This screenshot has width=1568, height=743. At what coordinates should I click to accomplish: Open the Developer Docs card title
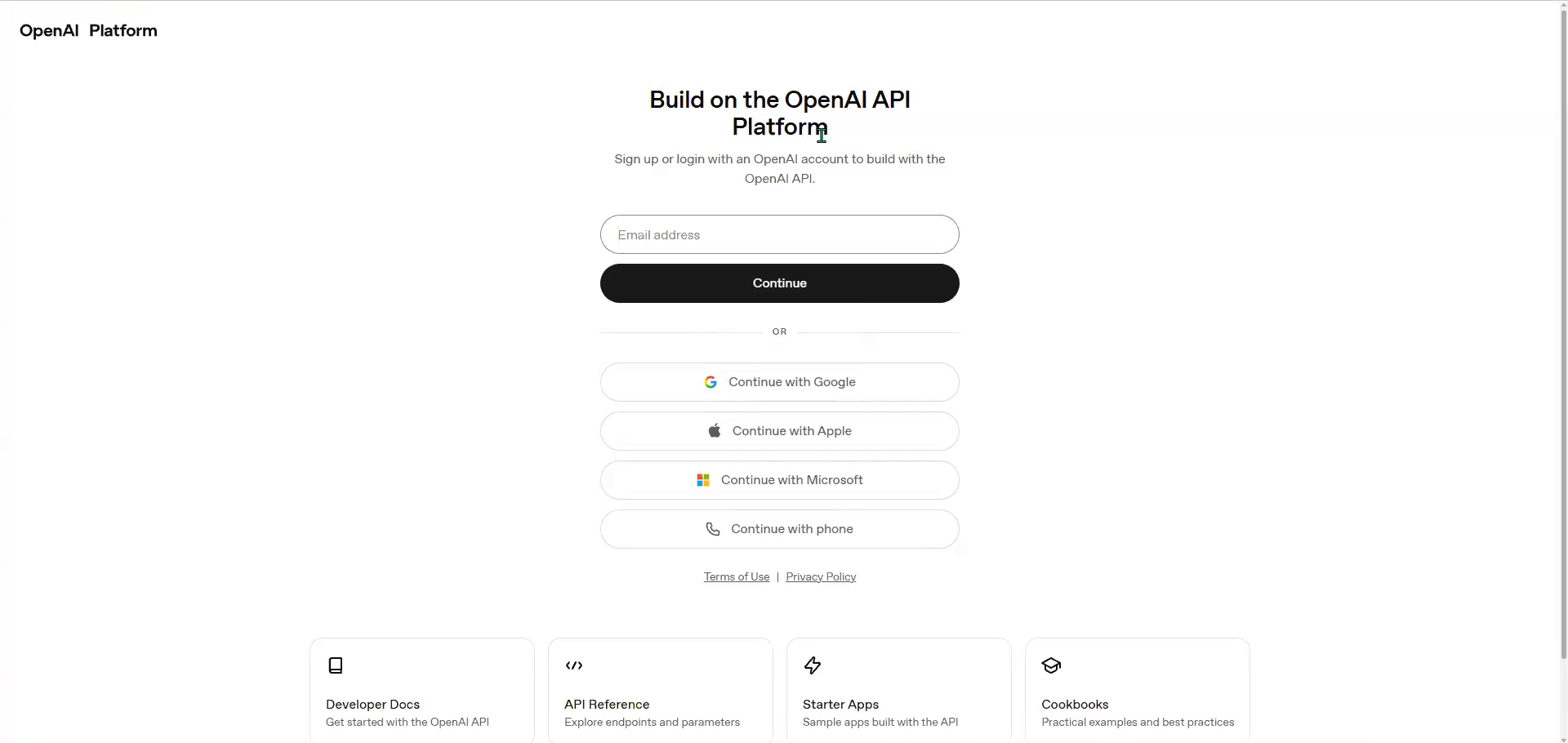372,704
